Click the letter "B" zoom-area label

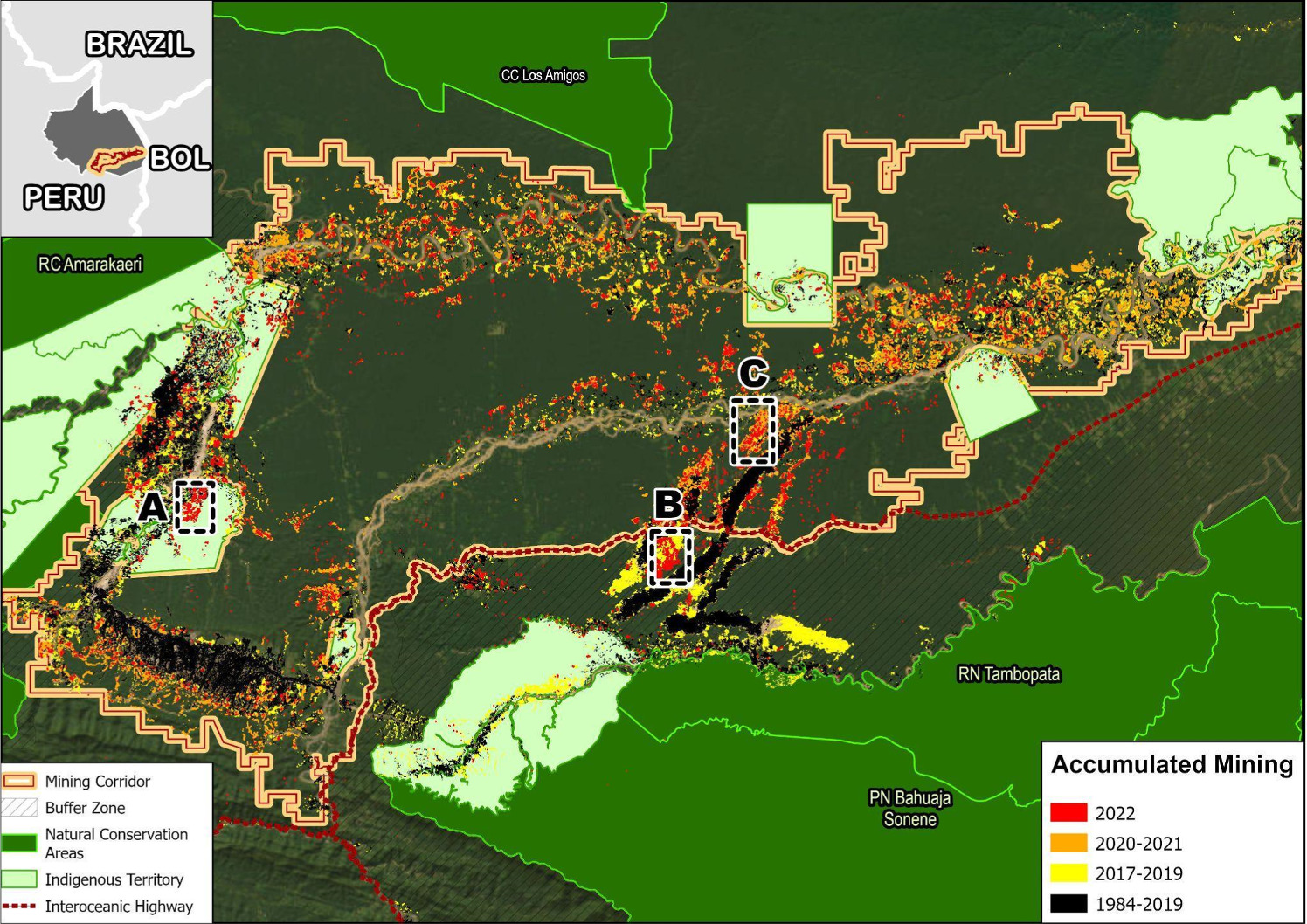tap(668, 504)
